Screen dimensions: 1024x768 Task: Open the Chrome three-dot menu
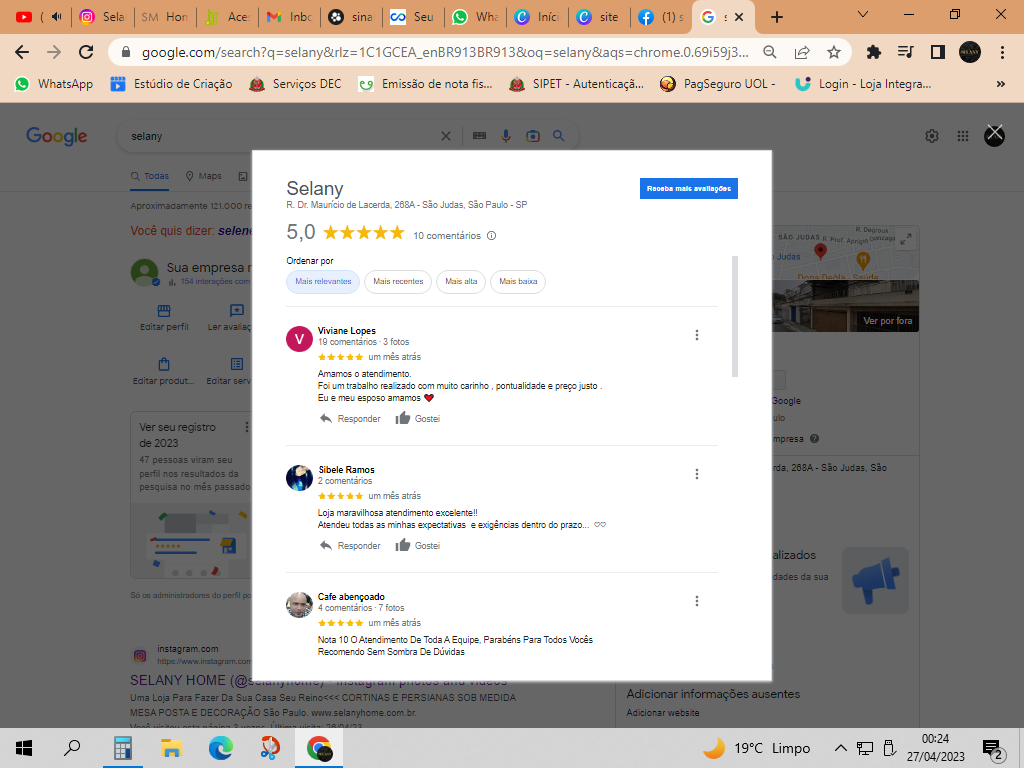click(x=1002, y=52)
